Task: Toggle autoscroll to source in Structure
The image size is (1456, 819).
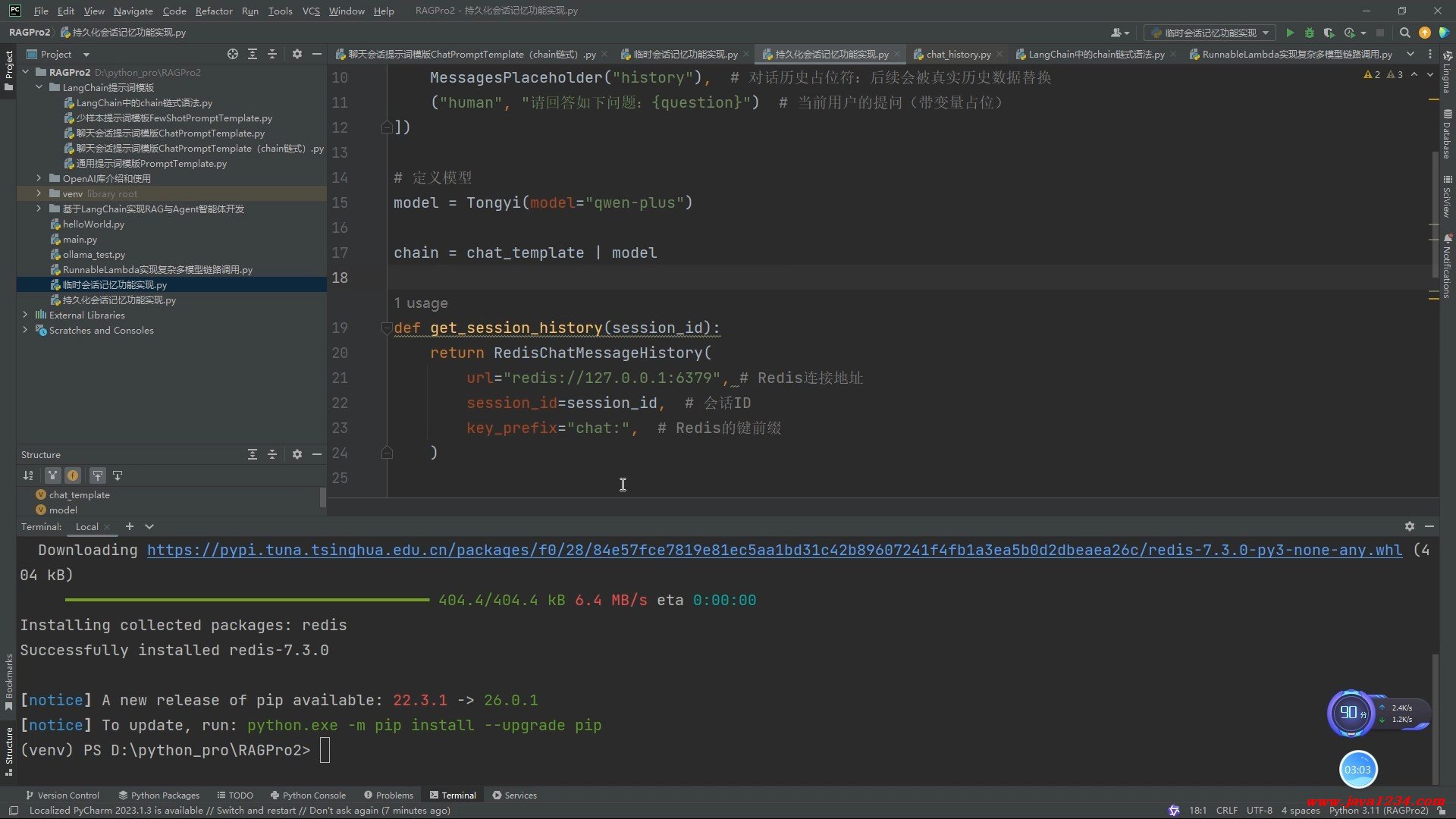Action: [x=98, y=475]
